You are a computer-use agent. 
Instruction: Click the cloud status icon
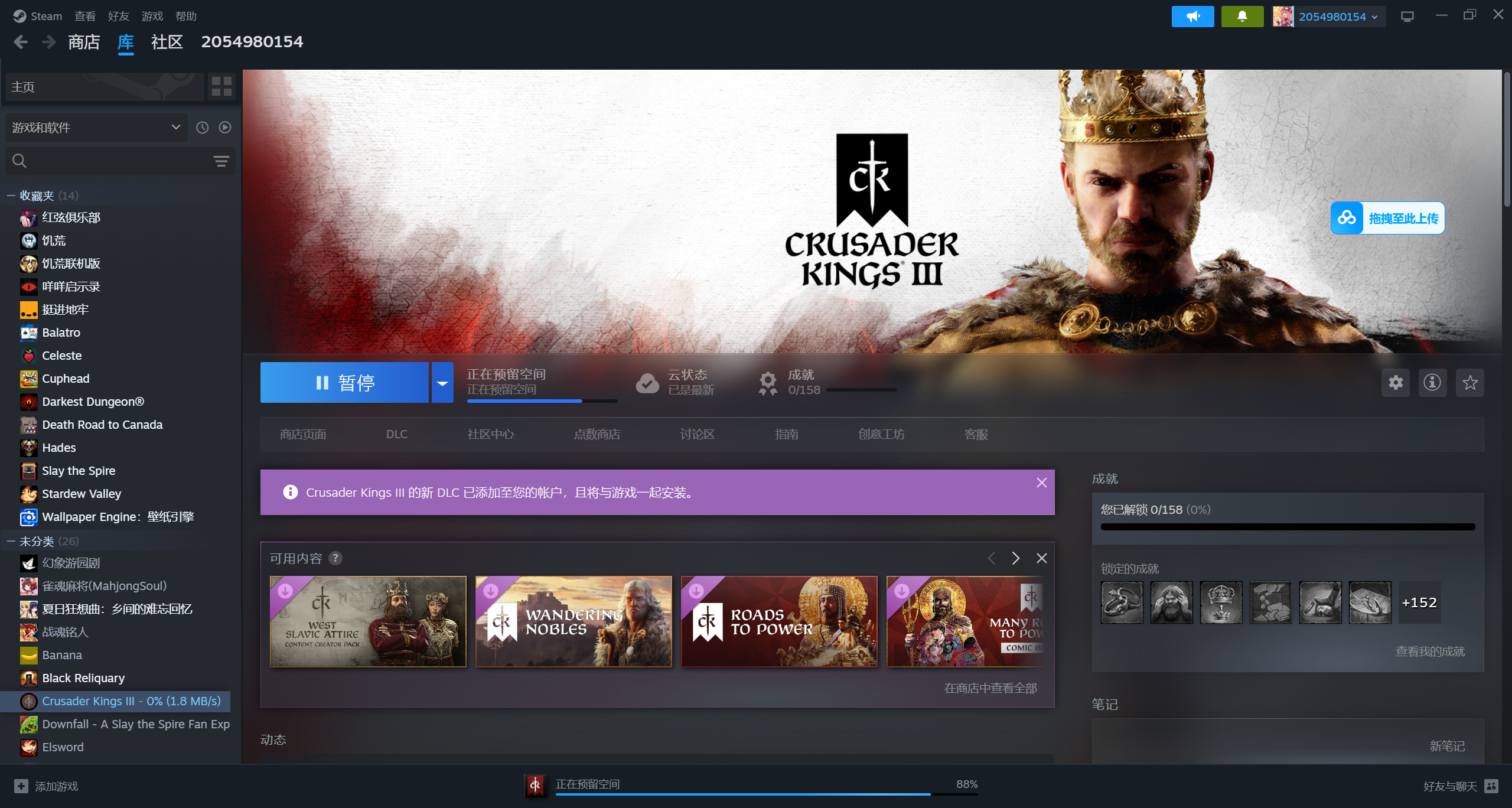(x=647, y=383)
